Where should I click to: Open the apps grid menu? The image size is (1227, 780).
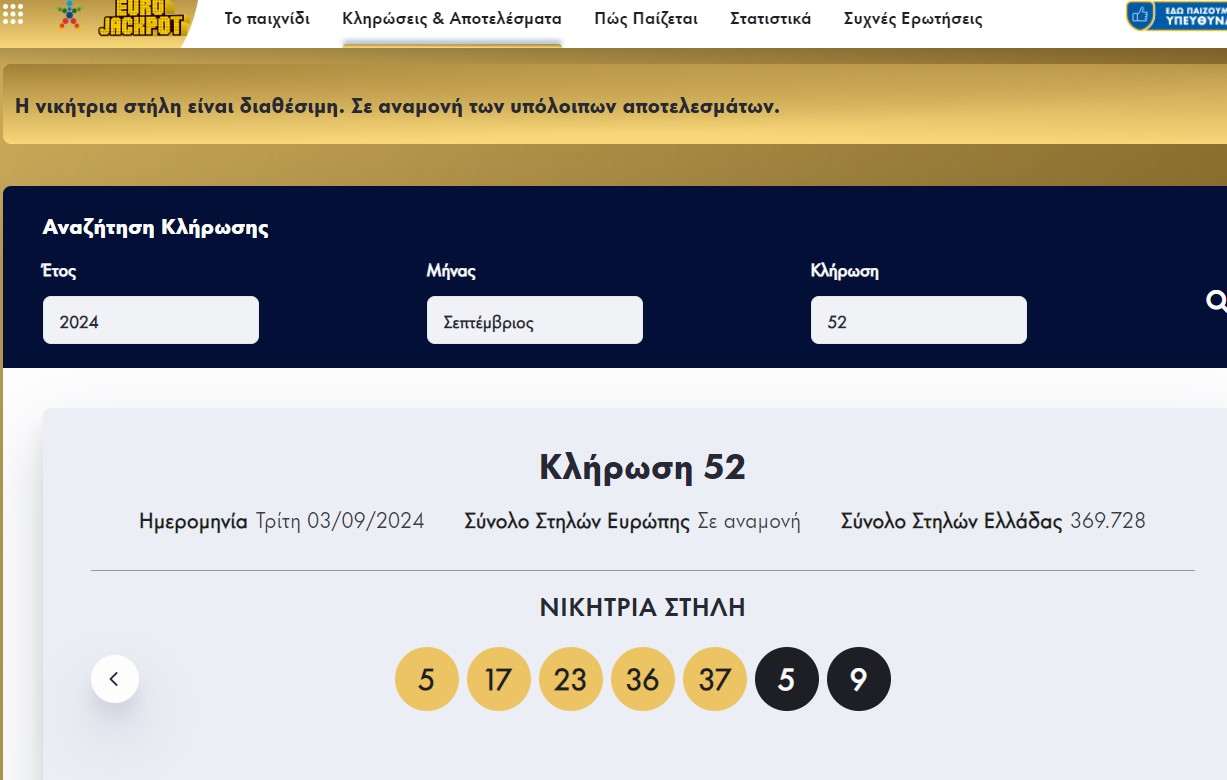pos(14,14)
